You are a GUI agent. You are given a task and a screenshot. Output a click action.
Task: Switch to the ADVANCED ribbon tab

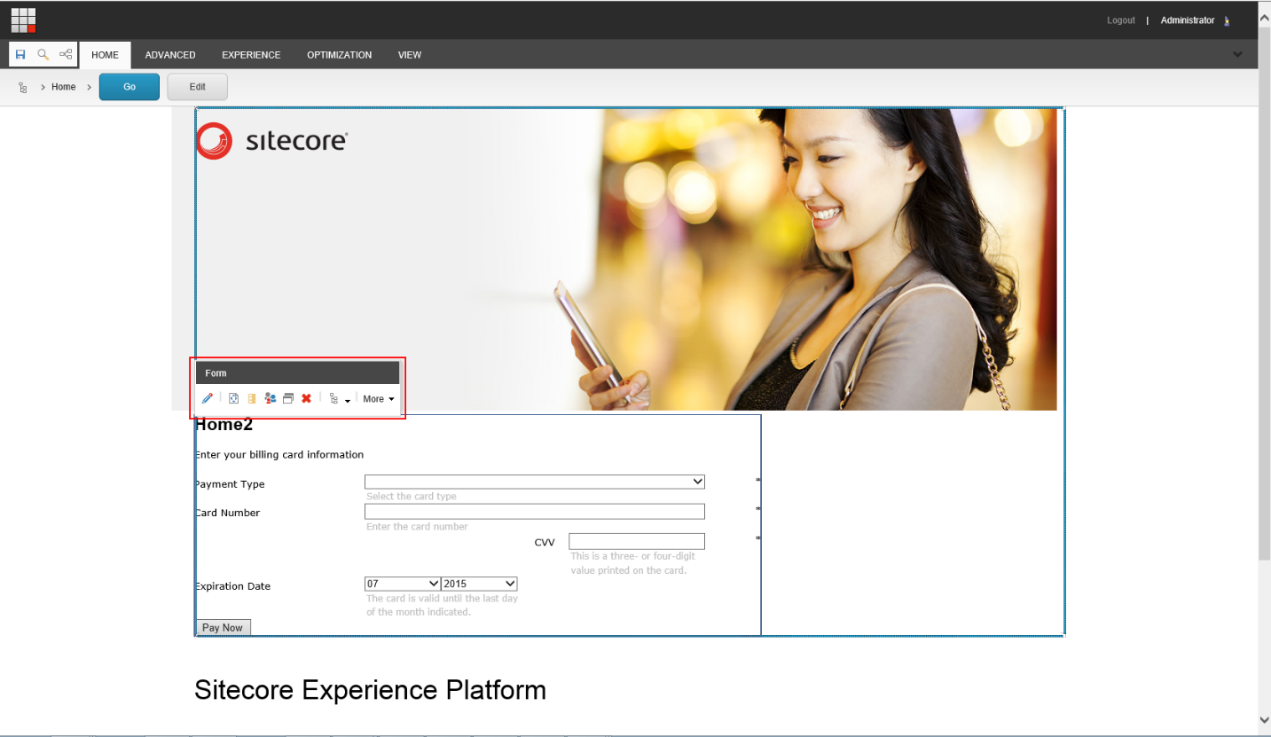point(170,55)
